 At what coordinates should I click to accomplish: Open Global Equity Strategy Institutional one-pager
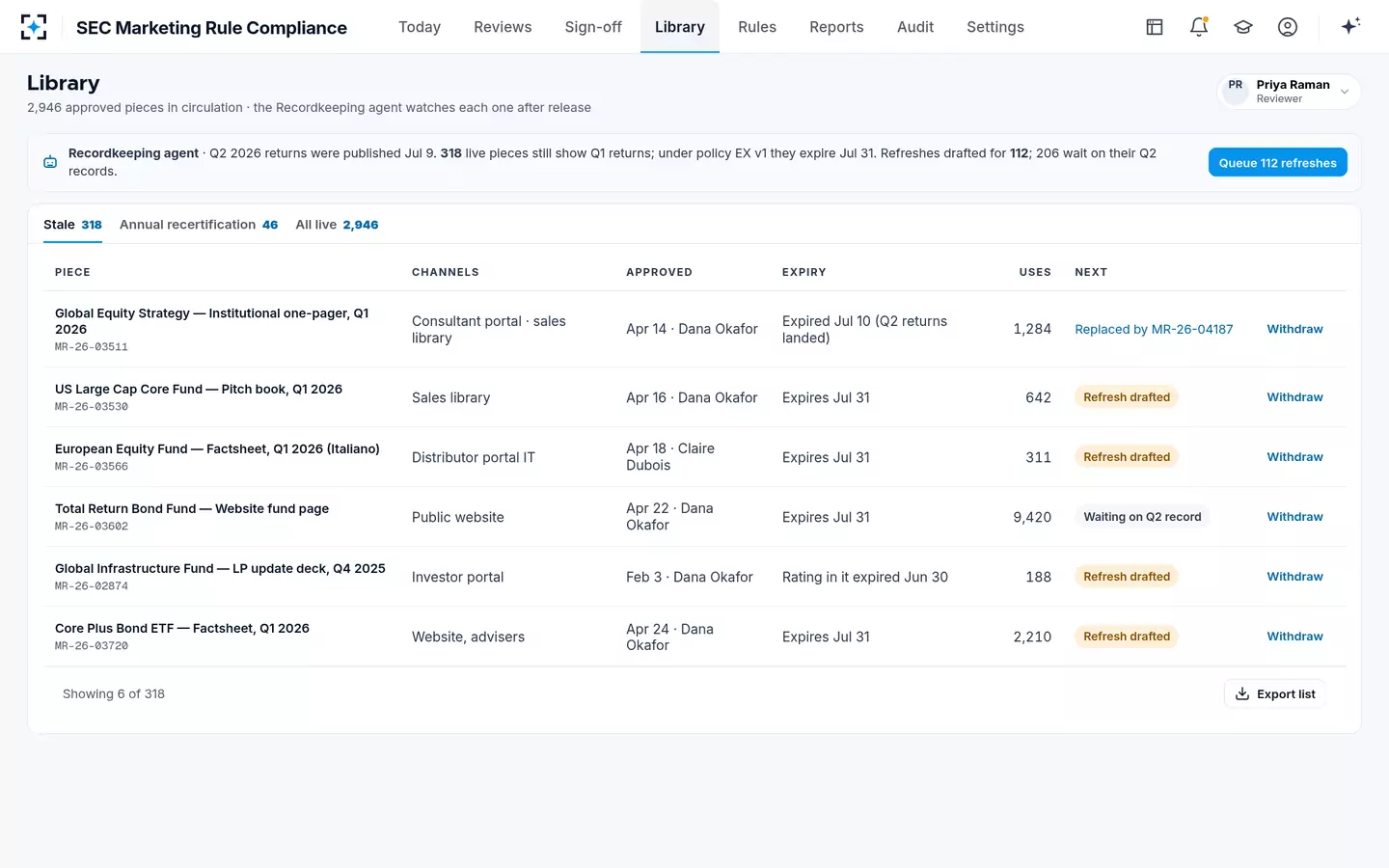click(211, 321)
